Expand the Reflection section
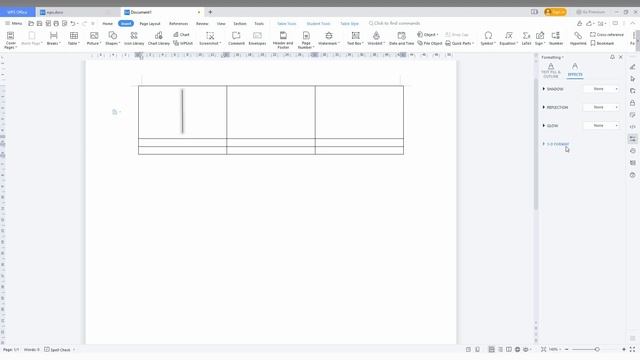This screenshot has height=360, width=640. coord(555,107)
